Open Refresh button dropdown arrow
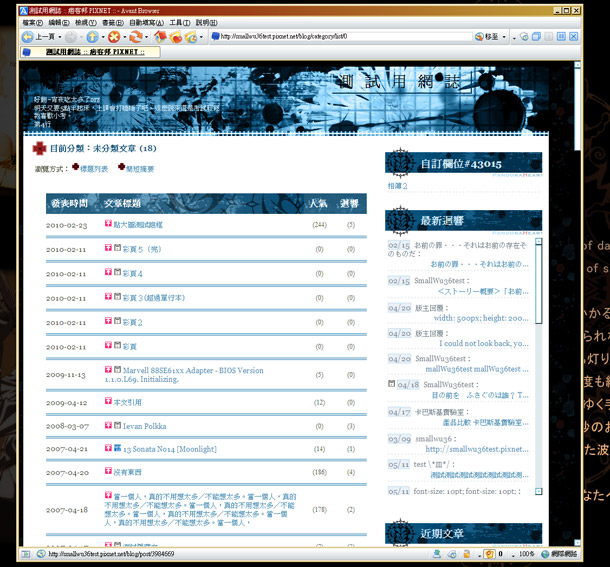Screen dimensions: 610x567 click(x=146, y=37)
